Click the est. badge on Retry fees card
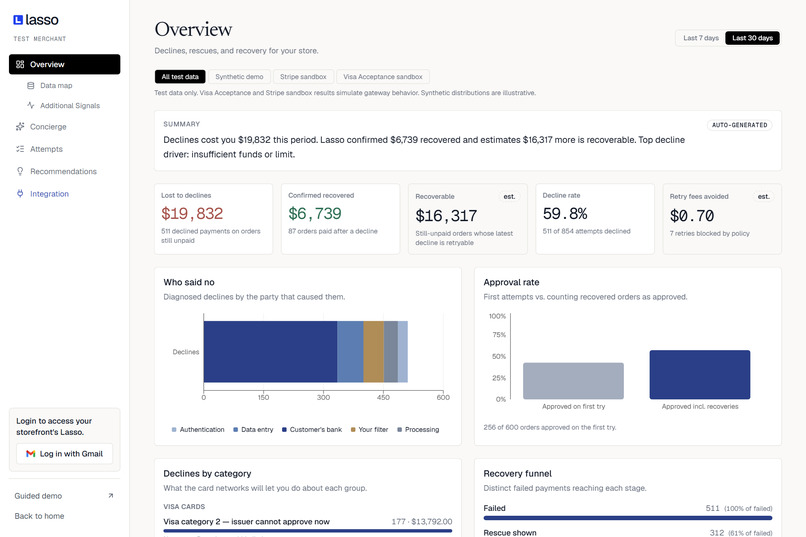Screen dimensions: 806x537 (x=763, y=197)
